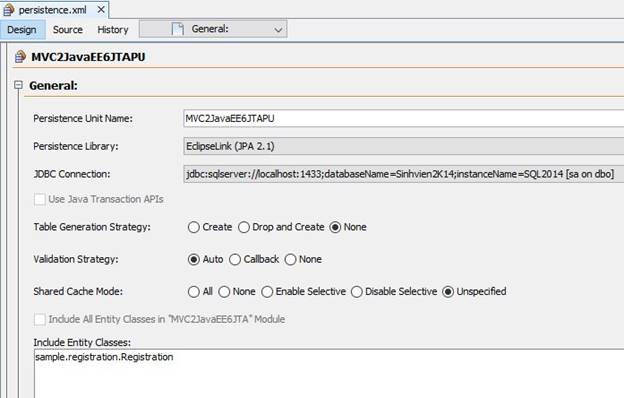Click the persistence.xml file tab icon

click(8, 10)
